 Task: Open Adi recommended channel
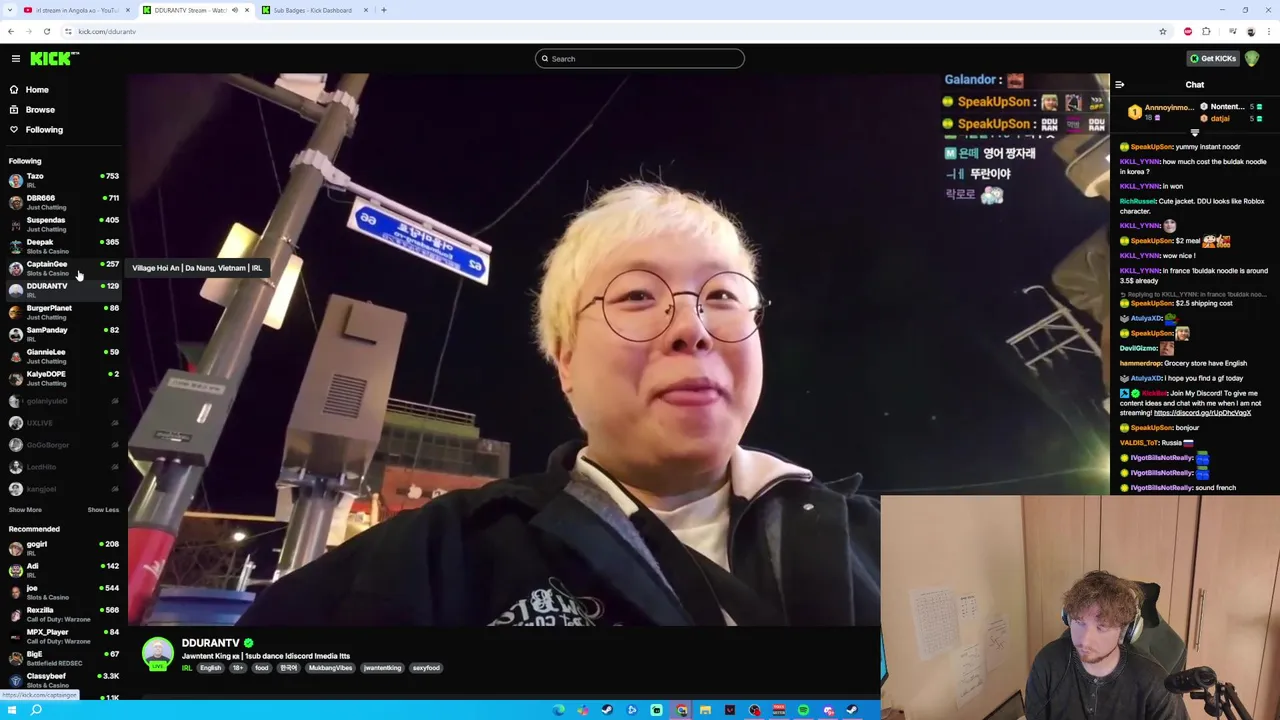click(x=62, y=570)
